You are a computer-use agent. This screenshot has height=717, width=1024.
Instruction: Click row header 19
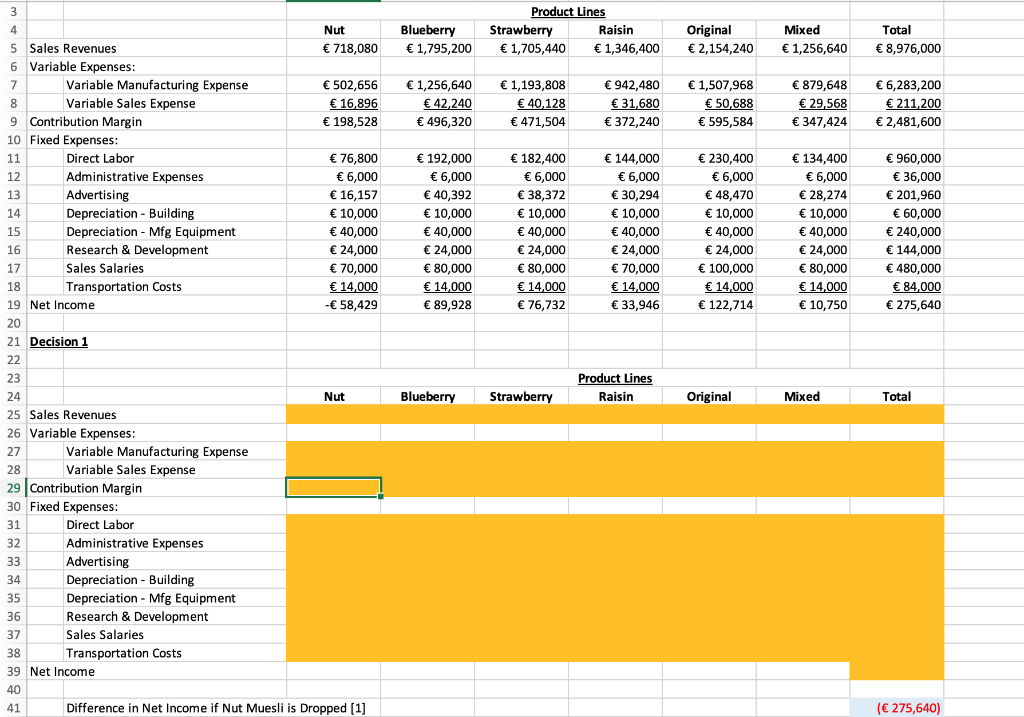coord(13,304)
